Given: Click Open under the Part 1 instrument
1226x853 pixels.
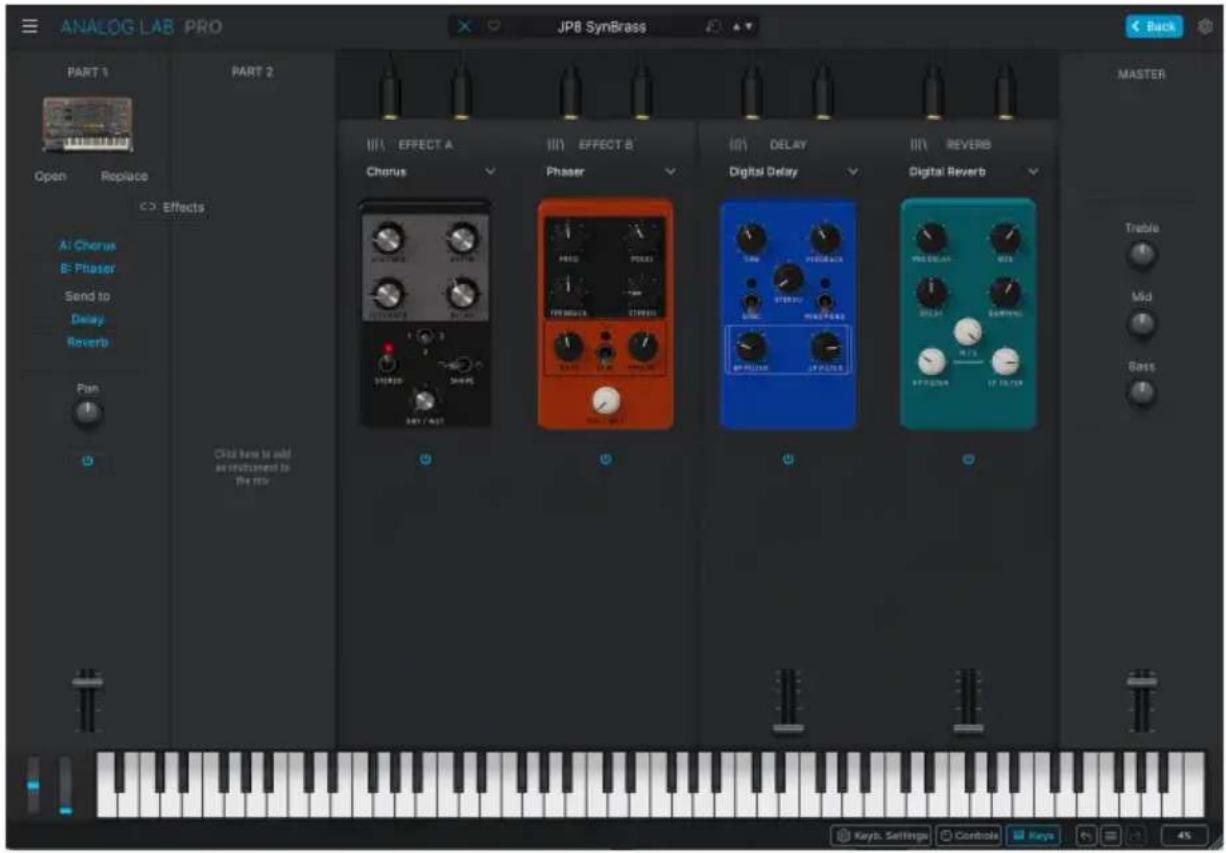Looking at the screenshot, I should point(51,176).
